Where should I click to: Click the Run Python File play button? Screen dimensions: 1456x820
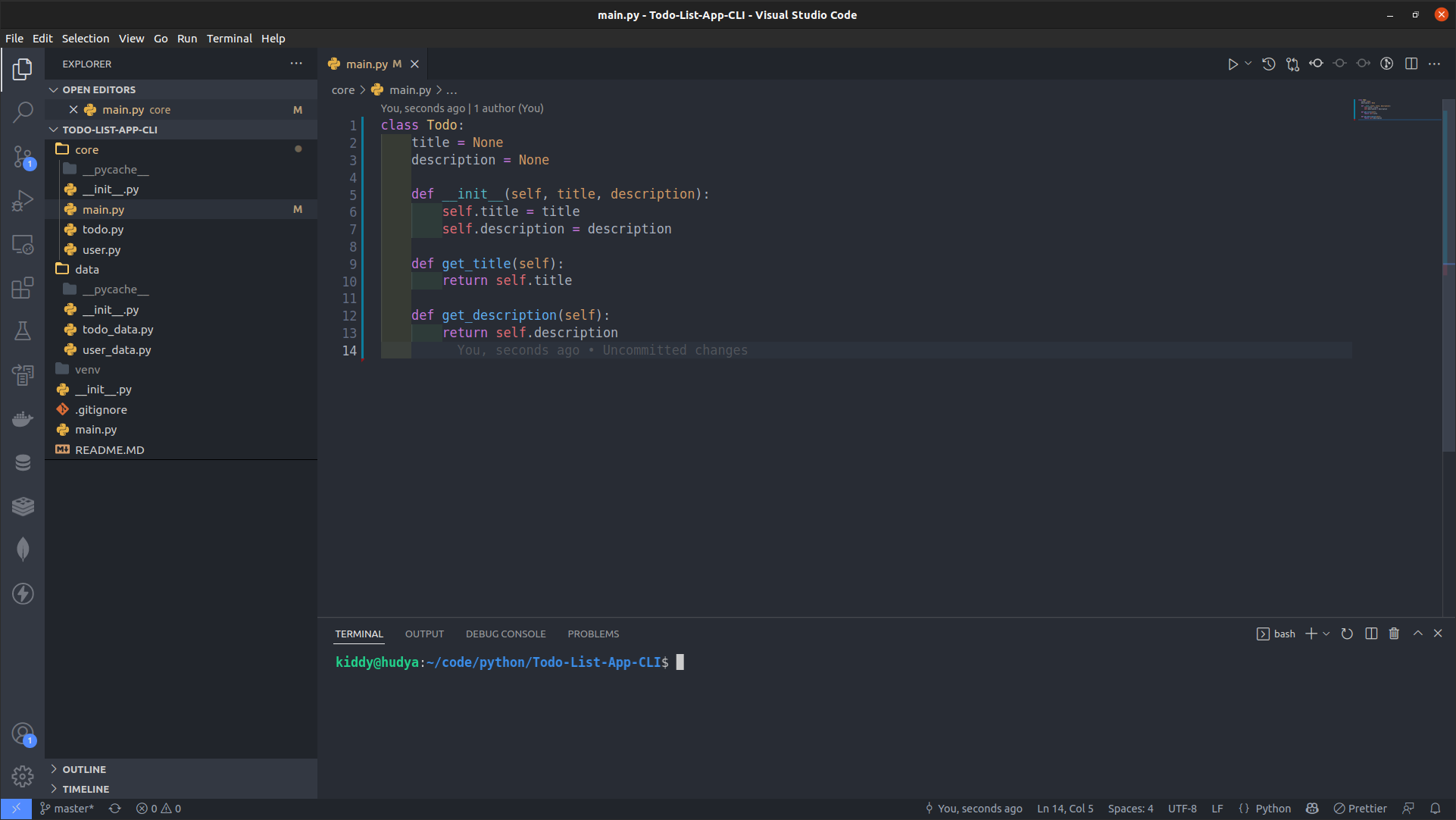(x=1233, y=64)
